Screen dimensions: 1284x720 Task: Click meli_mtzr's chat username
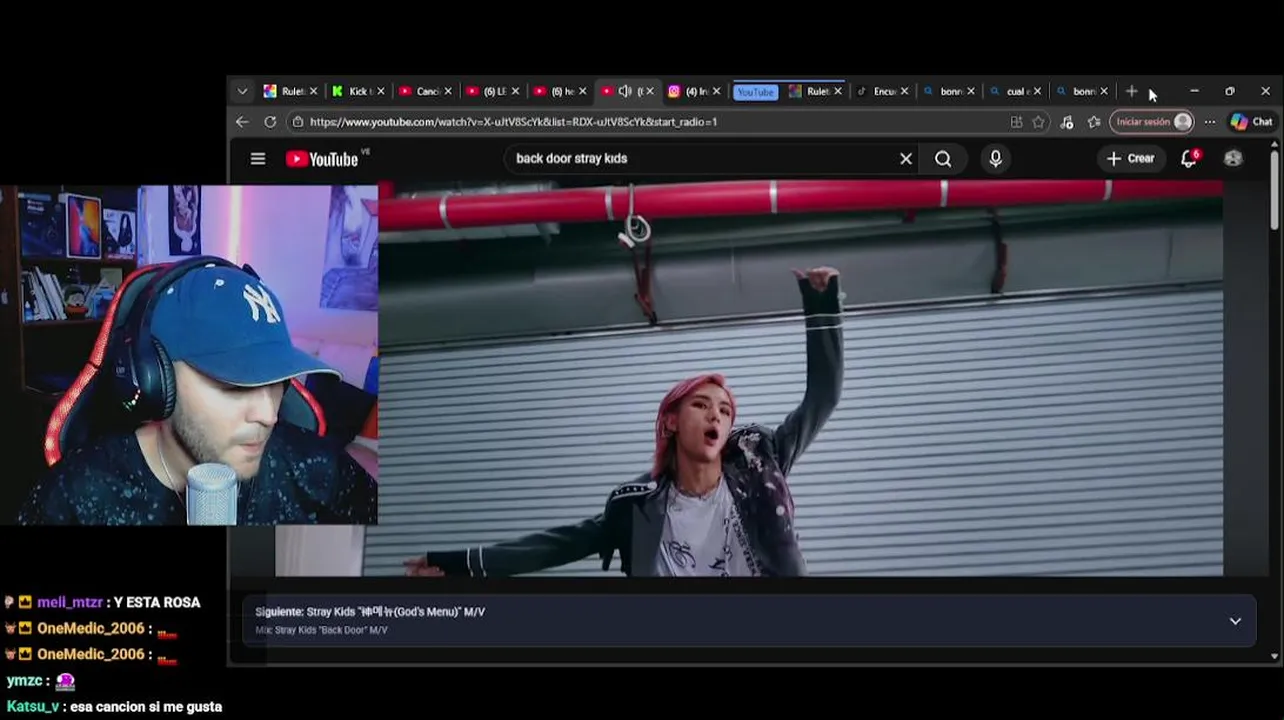coord(69,602)
